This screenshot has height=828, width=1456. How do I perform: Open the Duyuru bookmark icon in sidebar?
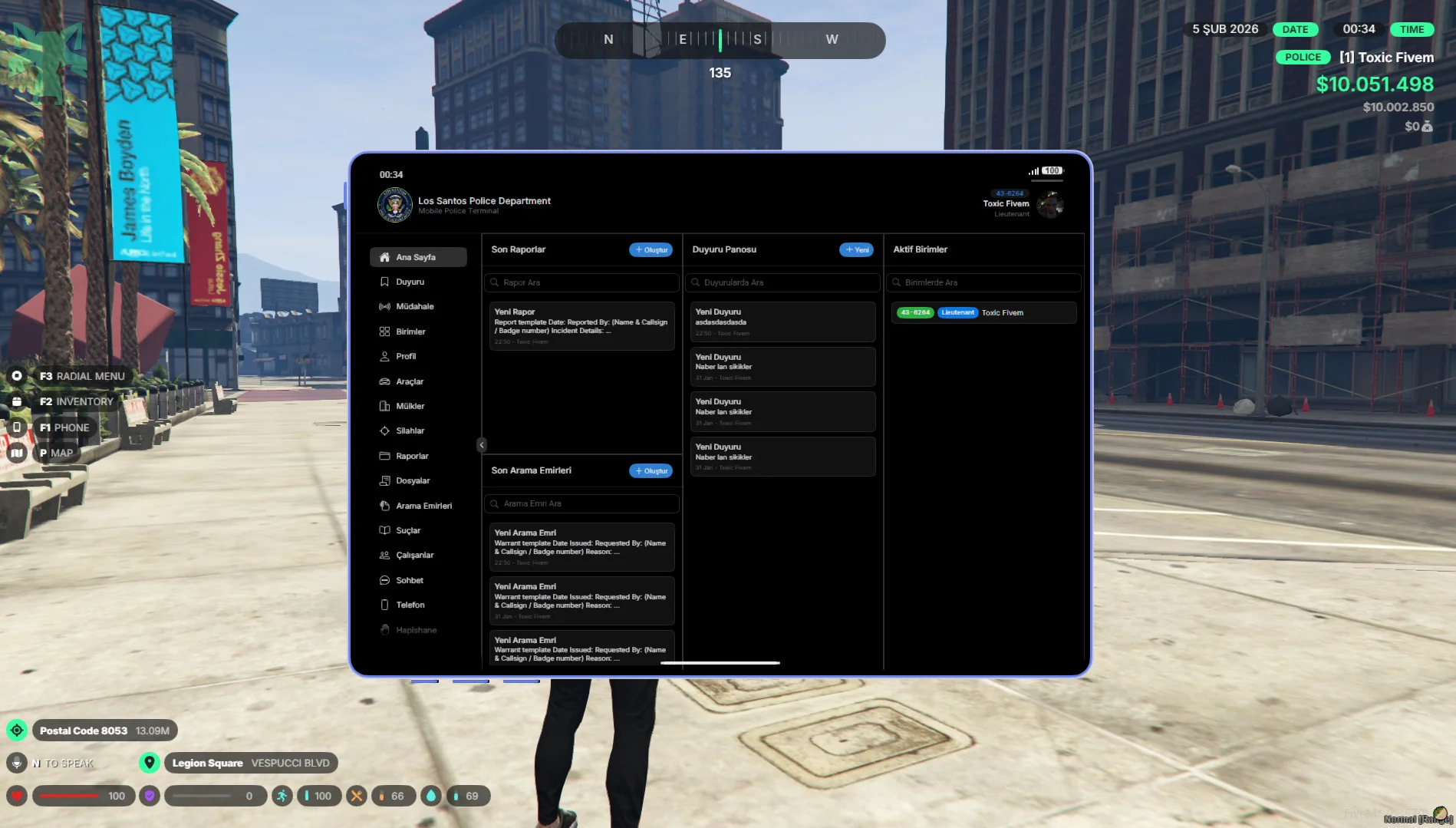click(384, 282)
